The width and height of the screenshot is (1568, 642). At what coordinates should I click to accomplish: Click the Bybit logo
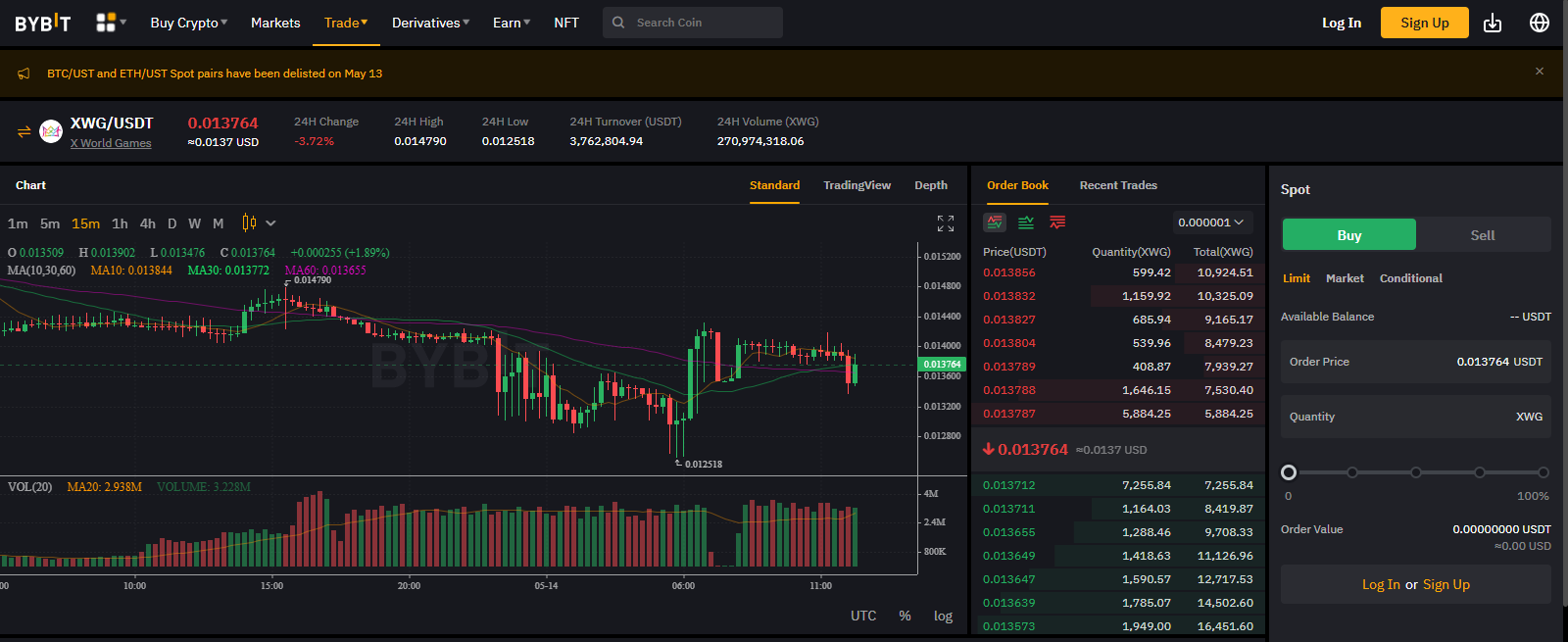(43, 23)
